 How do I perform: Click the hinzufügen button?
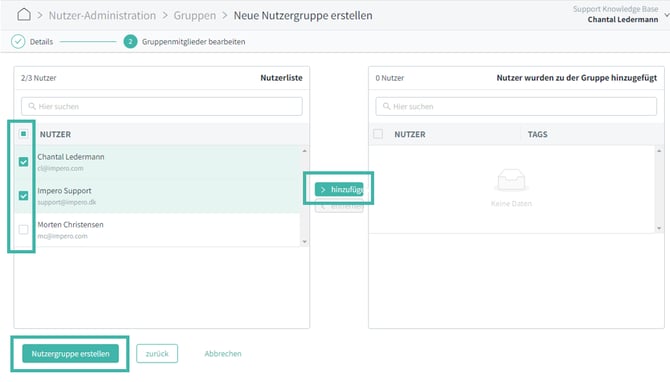click(339, 189)
